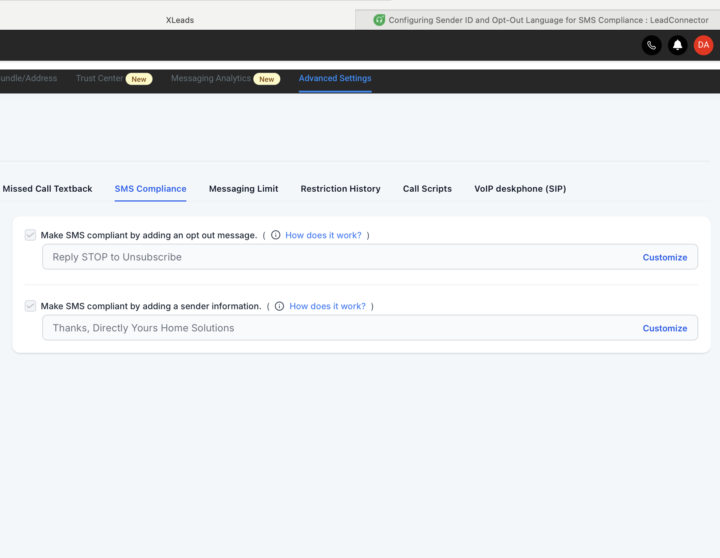This screenshot has height=558, width=720.
Task: Open Trust Center in the navigation
Action: (x=100, y=79)
